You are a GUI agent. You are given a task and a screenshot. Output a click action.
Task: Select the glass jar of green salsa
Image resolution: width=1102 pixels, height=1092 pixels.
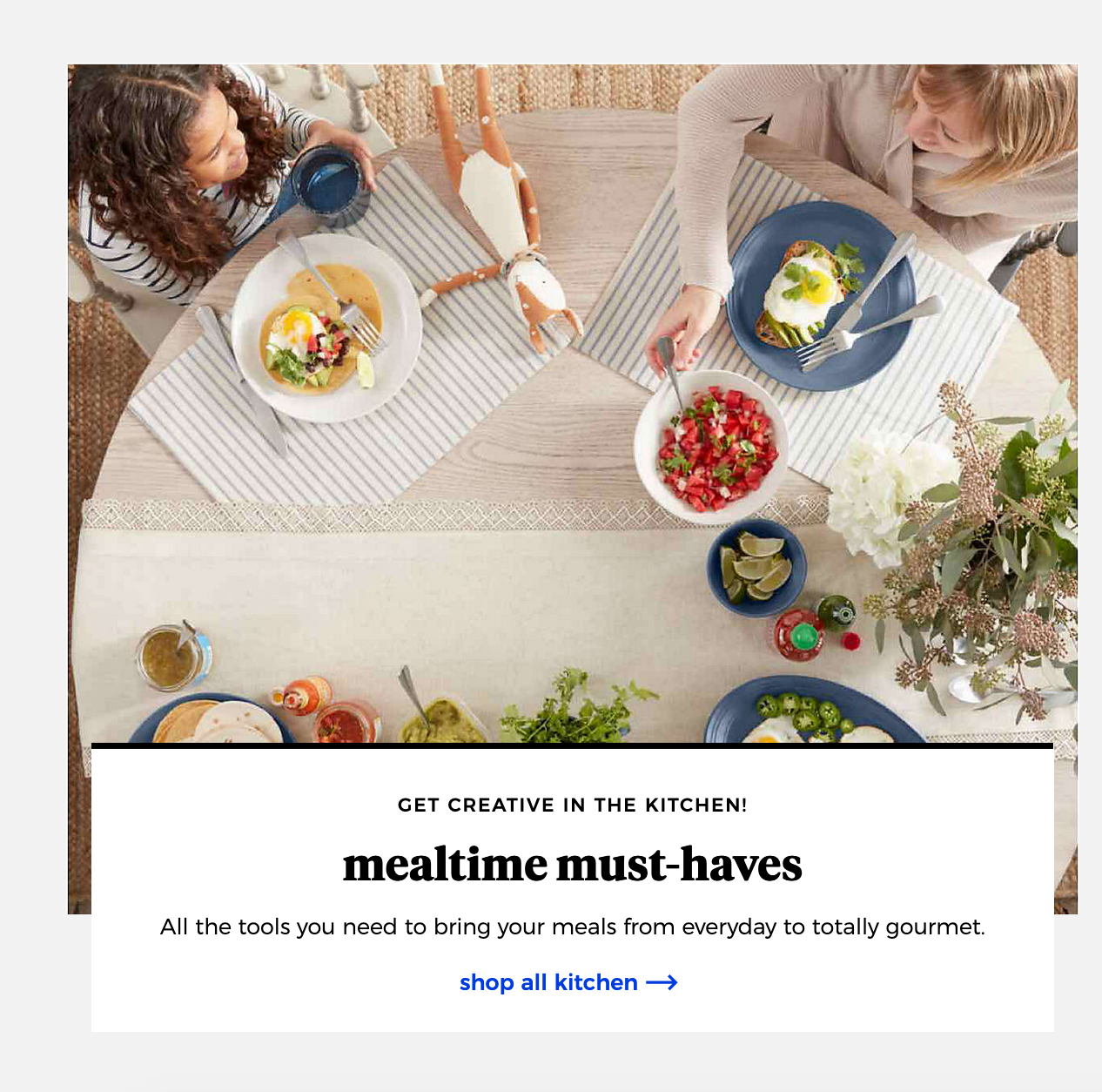pyautogui.click(x=174, y=658)
